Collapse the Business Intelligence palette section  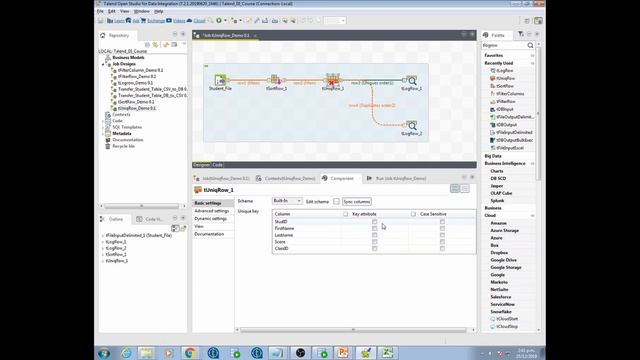click(x=532, y=164)
